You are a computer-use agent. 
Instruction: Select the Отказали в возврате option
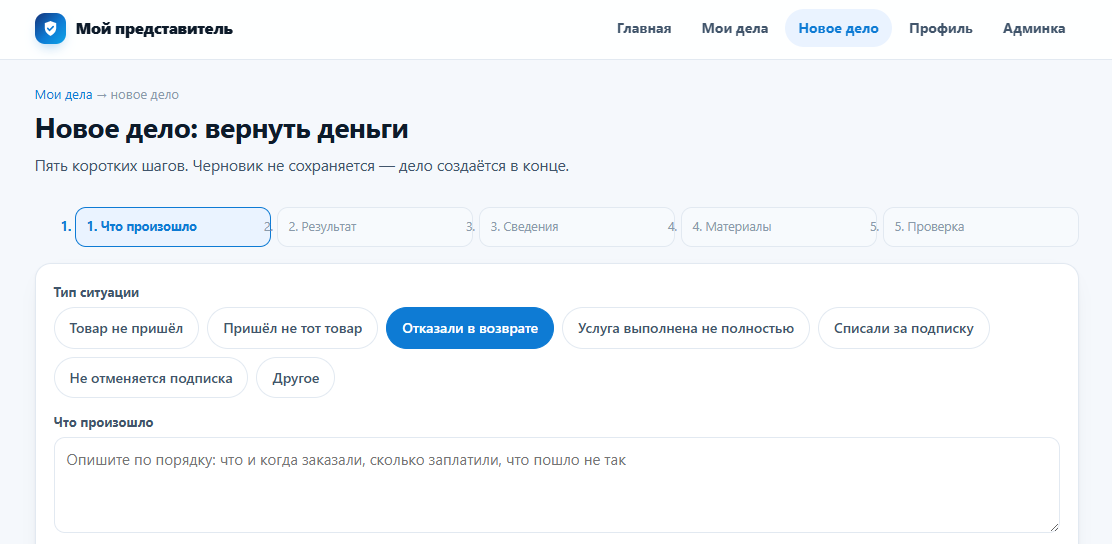[x=469, y=328]
